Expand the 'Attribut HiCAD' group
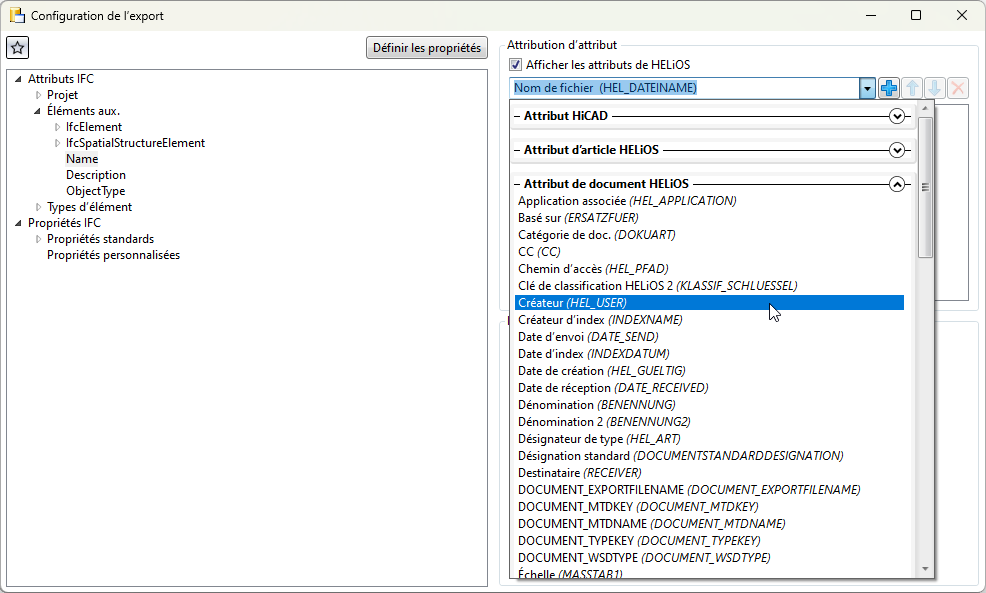 click(x=897, y=117)
